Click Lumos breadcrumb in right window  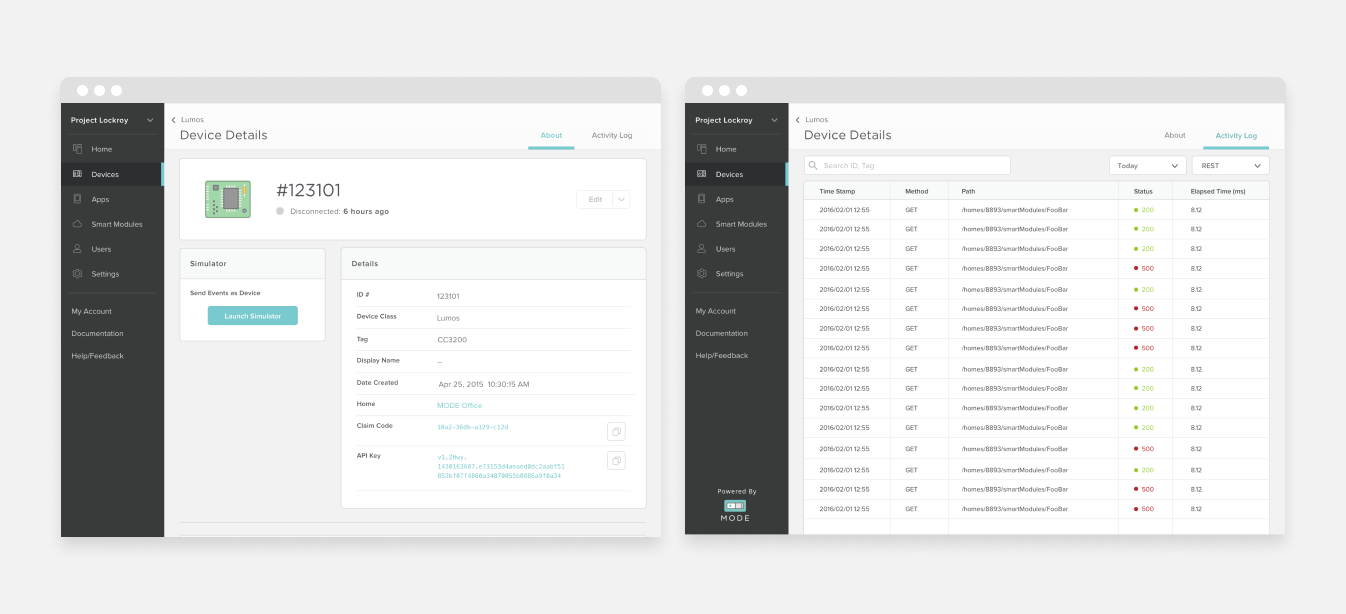pos(816,120)
